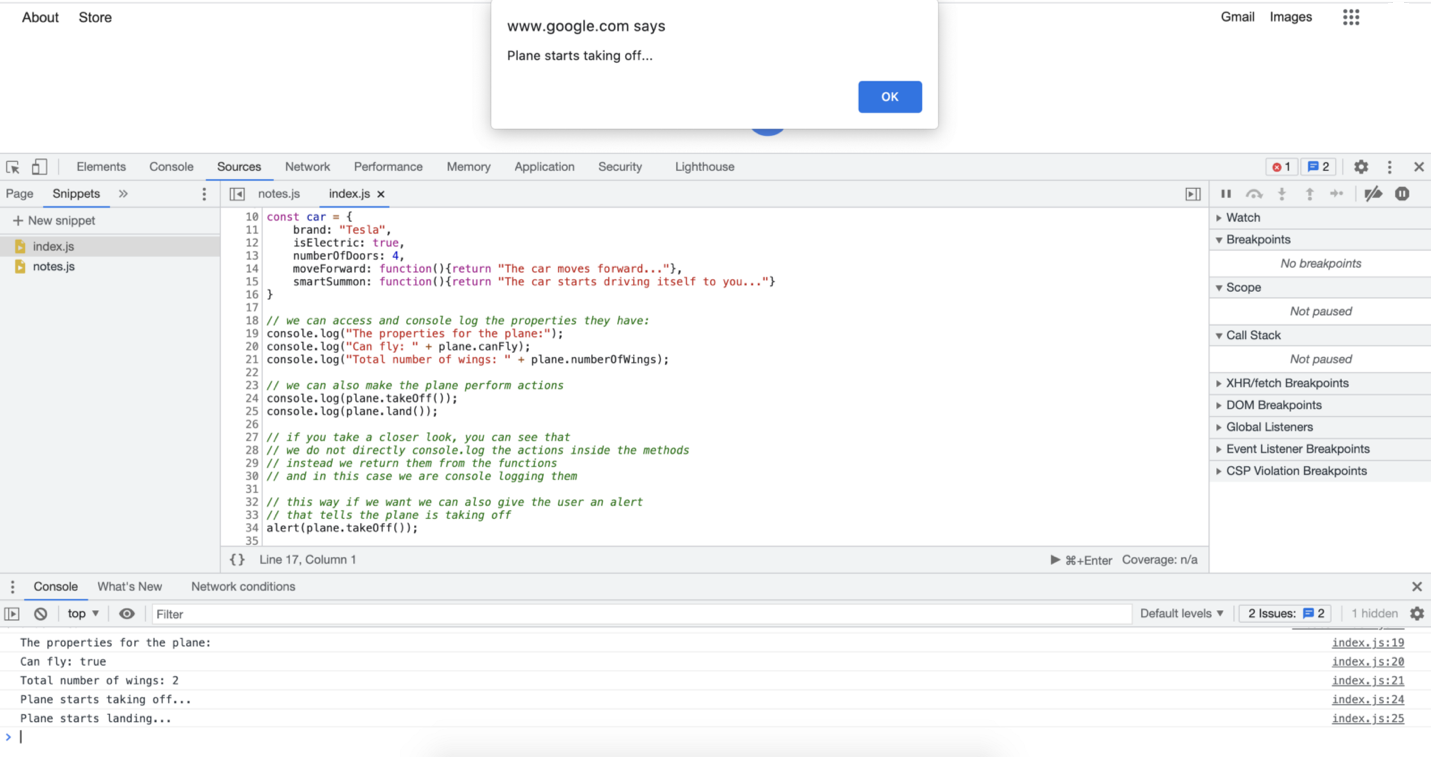Viewport: 1431px width, 757px height.
Task: Clear the console with the clear icon
Action: coord(41,614)
